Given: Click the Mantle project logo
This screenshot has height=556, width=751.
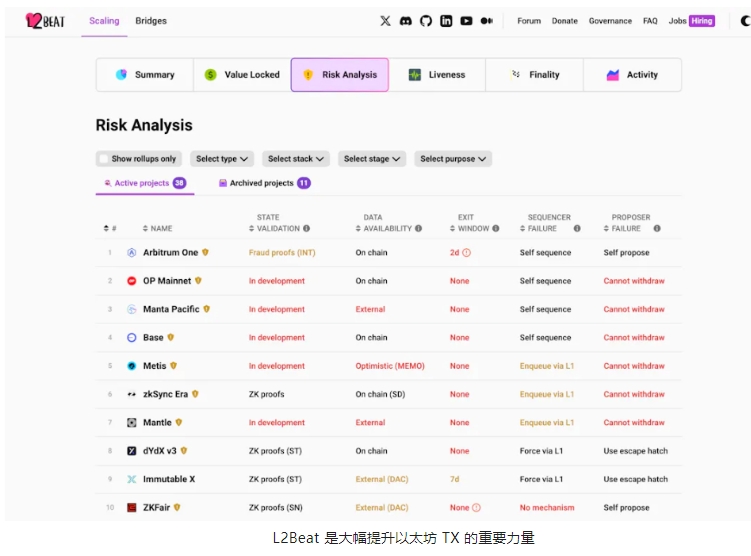Looking at the screenshot, I should pyautogui.click(x=132, y=422).
